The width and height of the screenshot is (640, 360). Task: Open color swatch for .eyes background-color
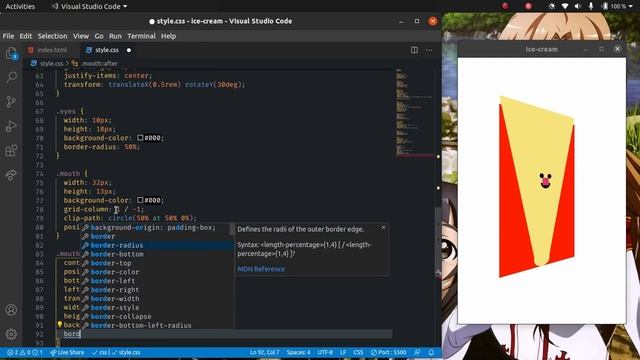point(140,138)
